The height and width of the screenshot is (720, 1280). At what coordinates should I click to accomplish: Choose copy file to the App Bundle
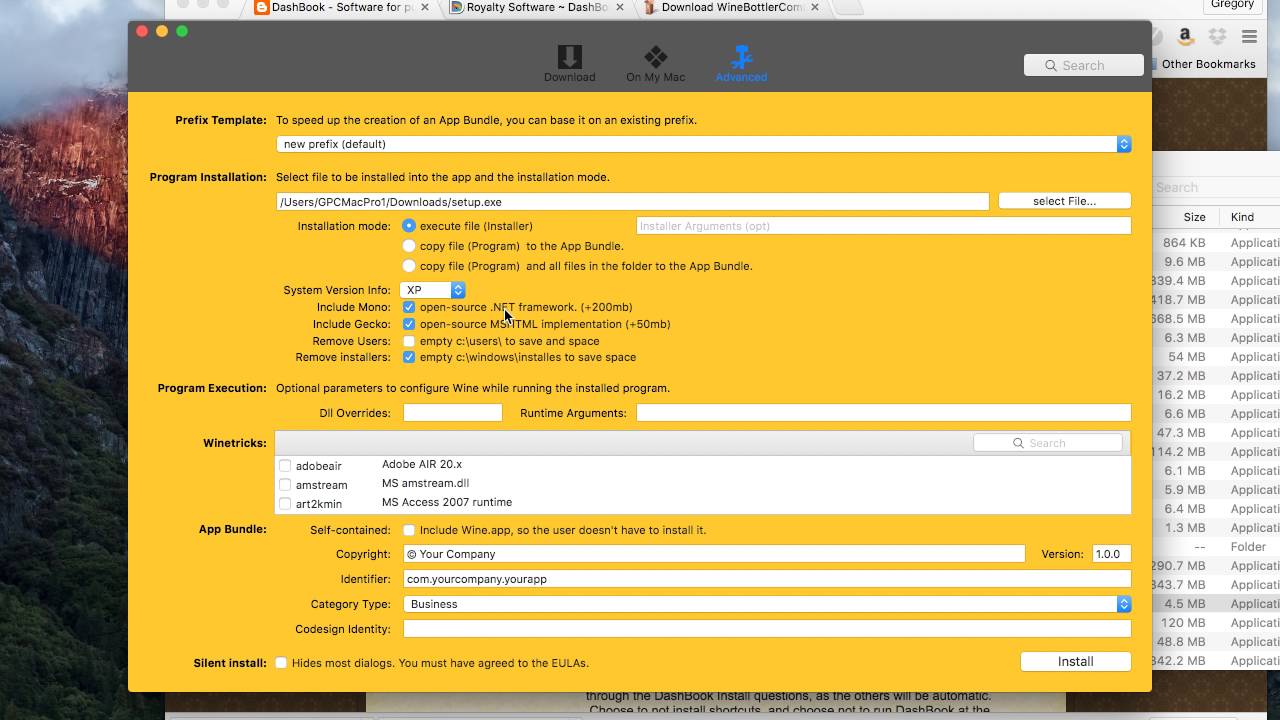click(409, 246)
